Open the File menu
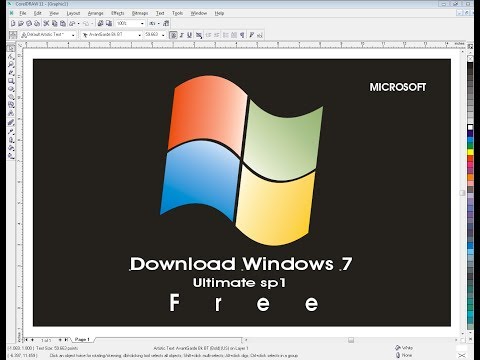480x360 pixels. coord(23,13)
